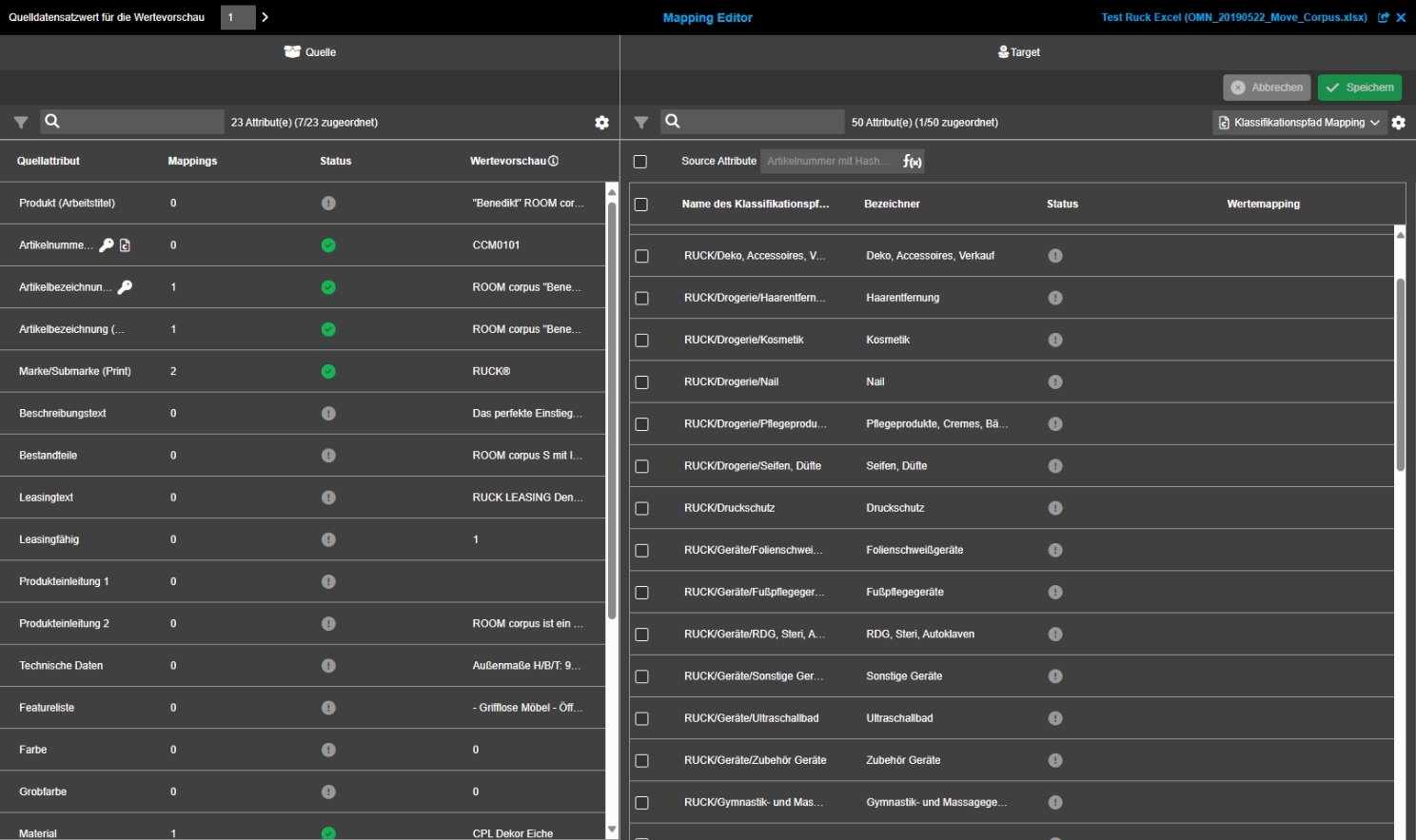Switch to the Quelle tab
Image resolution: width=1416 pixels, height=840 pixels.
pyautogui.click(x=310, y=52)
